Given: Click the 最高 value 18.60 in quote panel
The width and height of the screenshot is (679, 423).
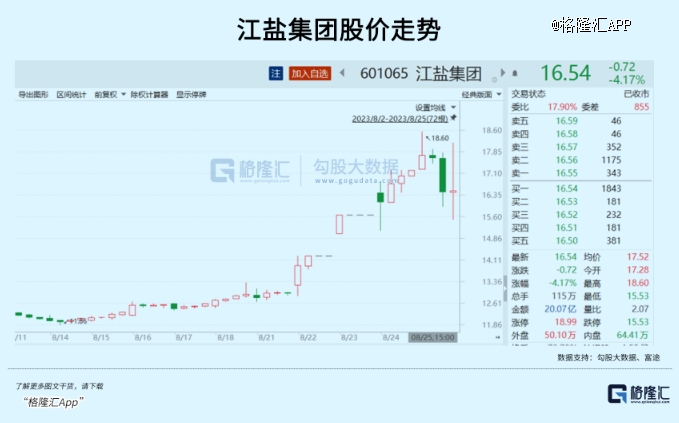Looking at the screenshot, I should [638, 283].
